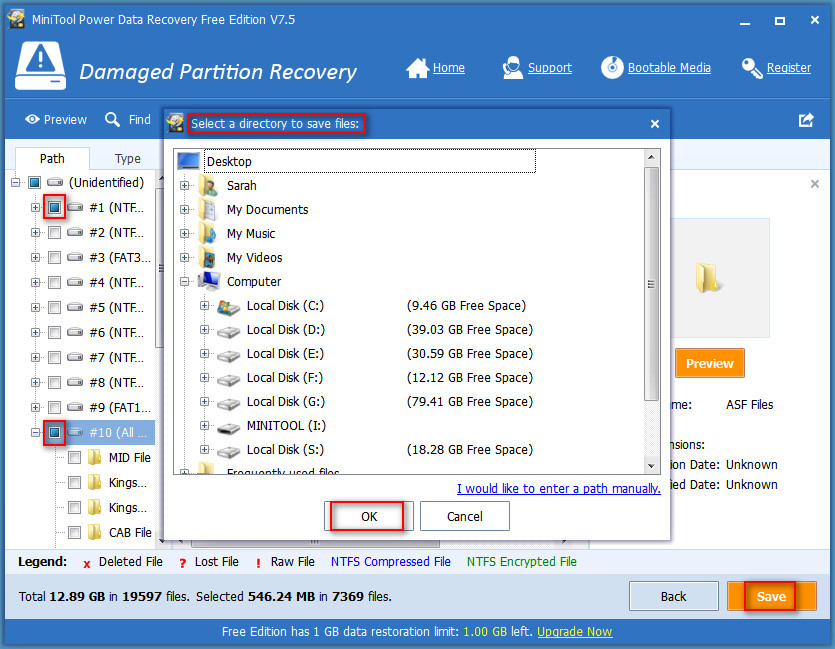Viewport: 835px width, 649px height.
Task: Click the orange Preview button
Action: 709,363
